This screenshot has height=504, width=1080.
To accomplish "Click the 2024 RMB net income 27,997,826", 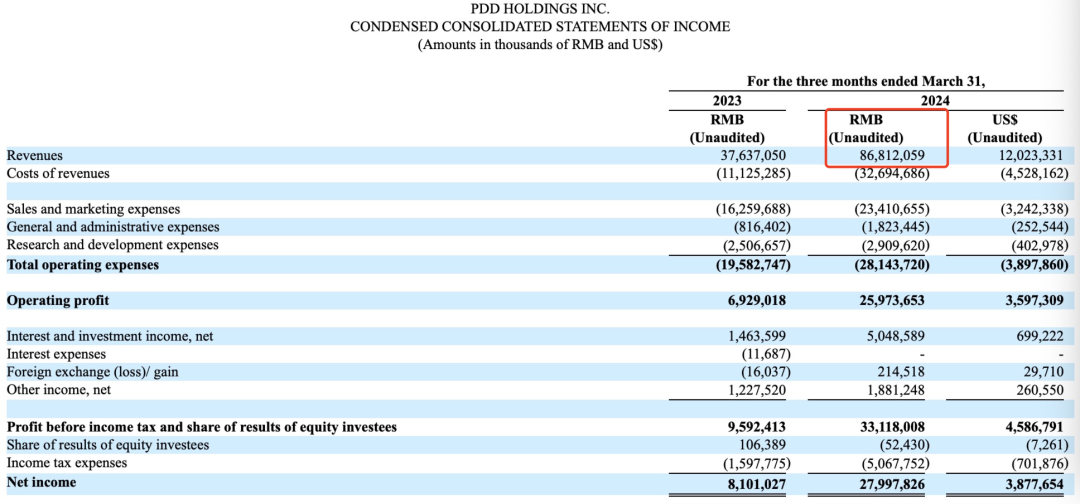I will (x=894, y=483).
